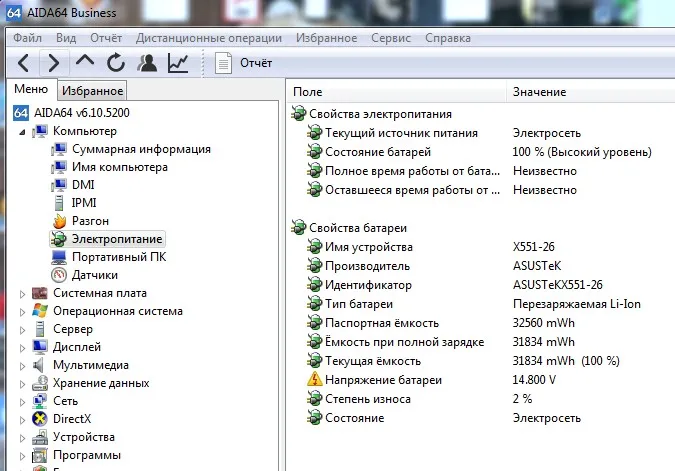Select the Паспортная ёмкость row

pyautogui.click(x=481, y=323)
